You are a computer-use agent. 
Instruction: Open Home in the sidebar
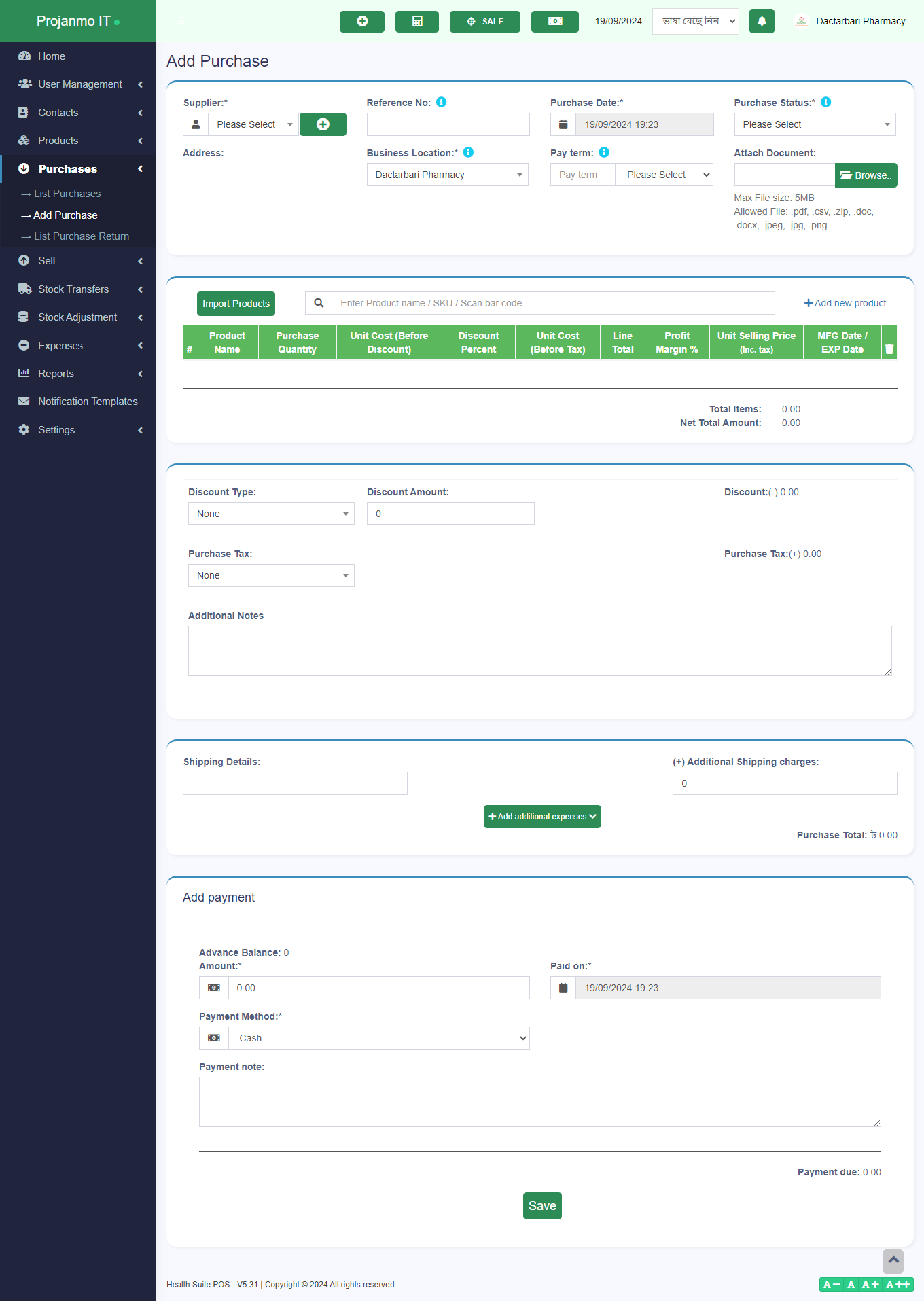tap(78, 56)
